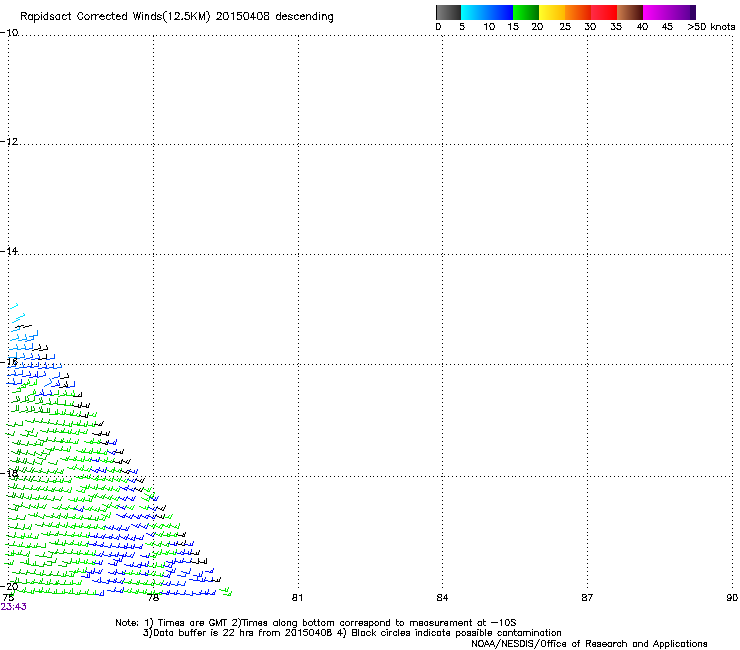Image resolution: width=740 pixels, height=650 pixels.
Task: Click the longitude label '78'
Action: click(x=153, y=598)
